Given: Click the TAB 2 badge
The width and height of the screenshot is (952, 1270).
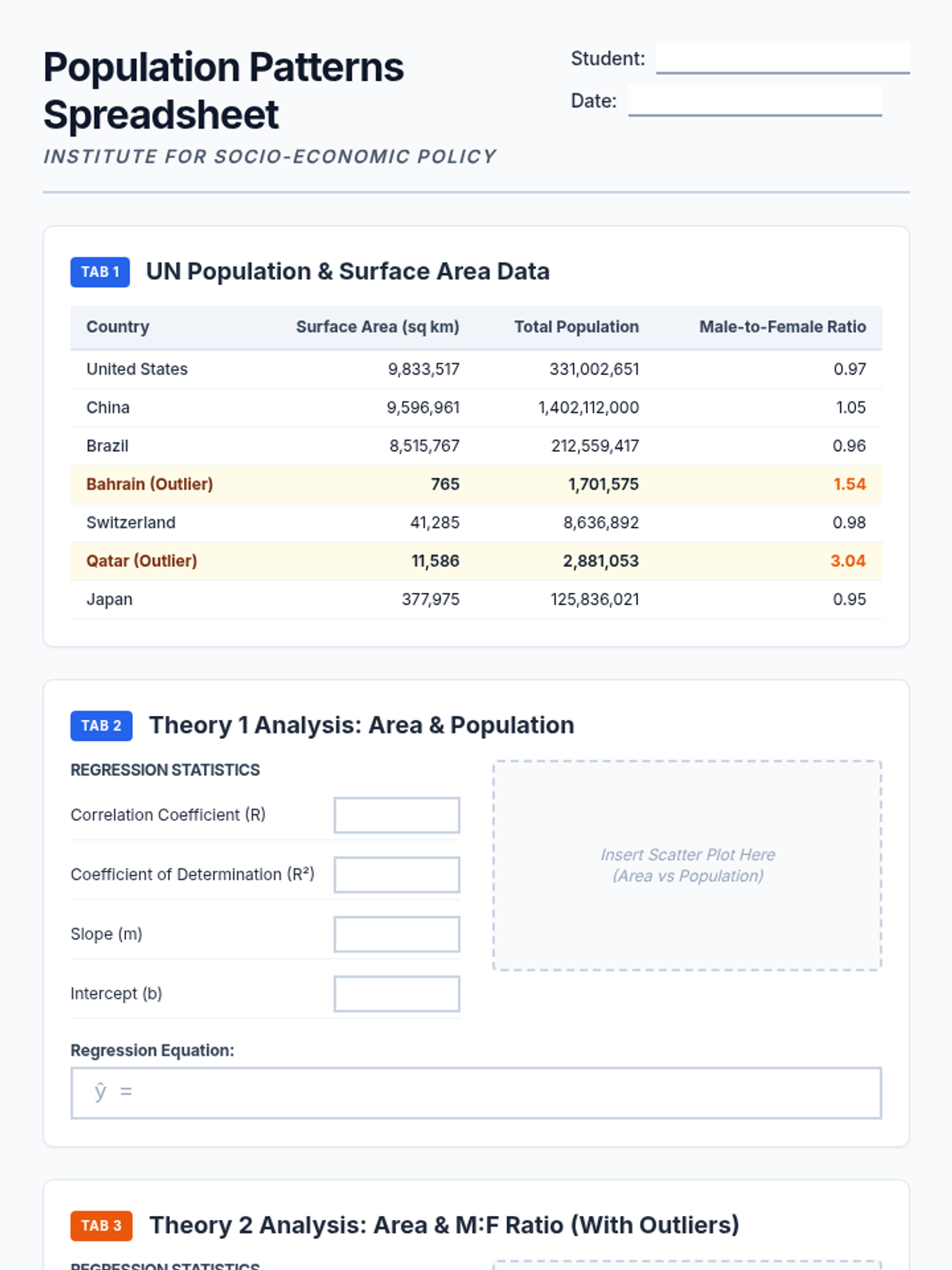Looking at the screenshot, I should click(101, 725).
